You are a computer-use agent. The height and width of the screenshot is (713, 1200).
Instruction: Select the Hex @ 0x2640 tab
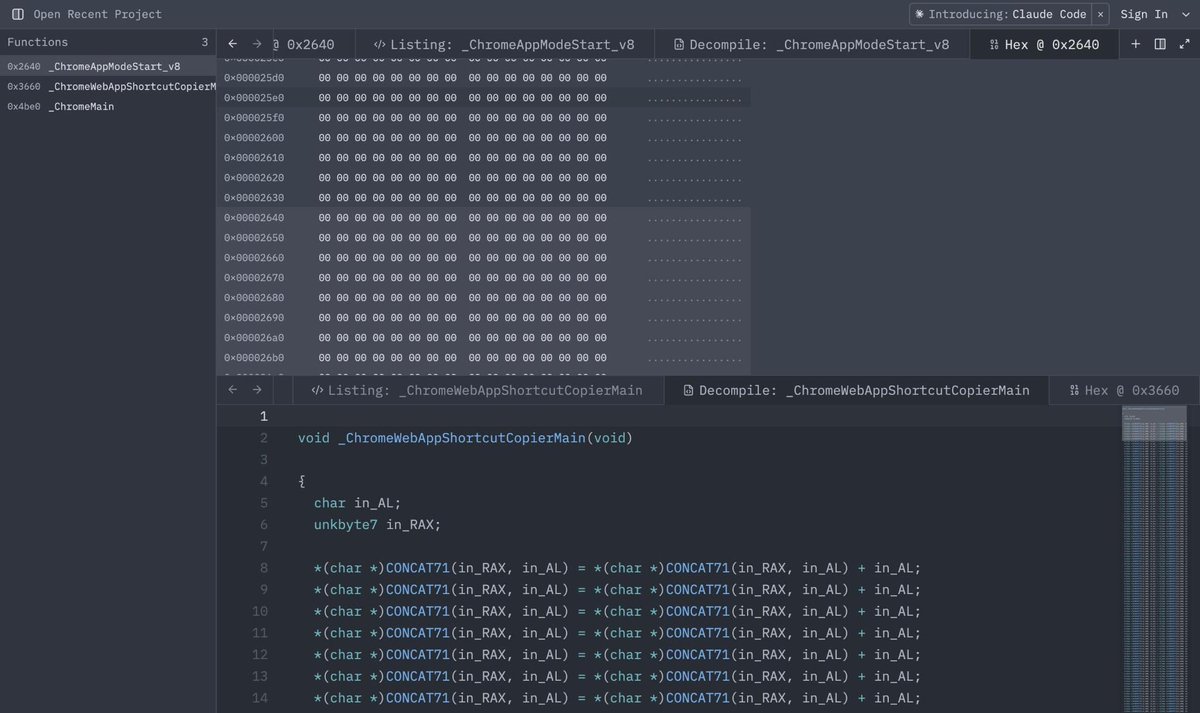pos(1044,44)
